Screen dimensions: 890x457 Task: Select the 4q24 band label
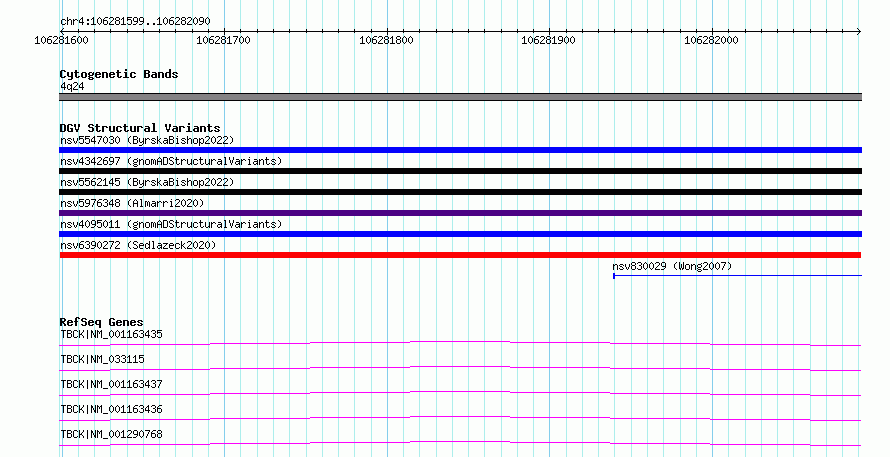click(72, 86)
